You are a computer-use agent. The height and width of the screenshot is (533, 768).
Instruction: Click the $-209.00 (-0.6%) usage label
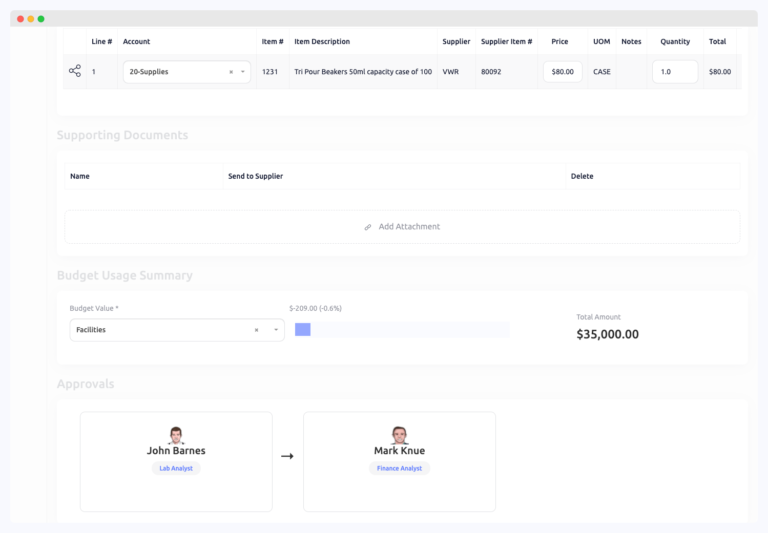coord(315,309)
